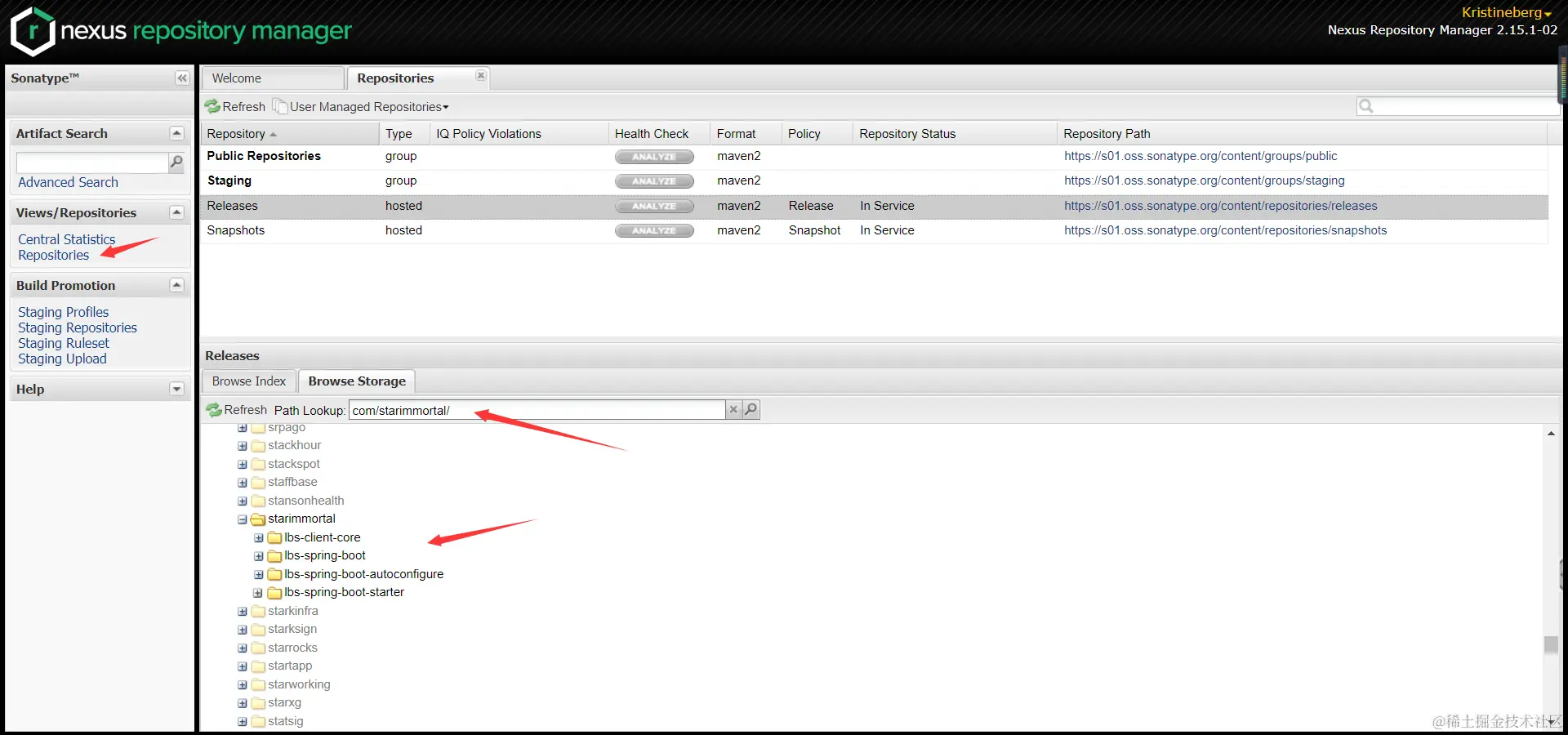Screen dimensions: 1568x735
Task: Open the Kristineberg user menu
Action: (1507, 12)
